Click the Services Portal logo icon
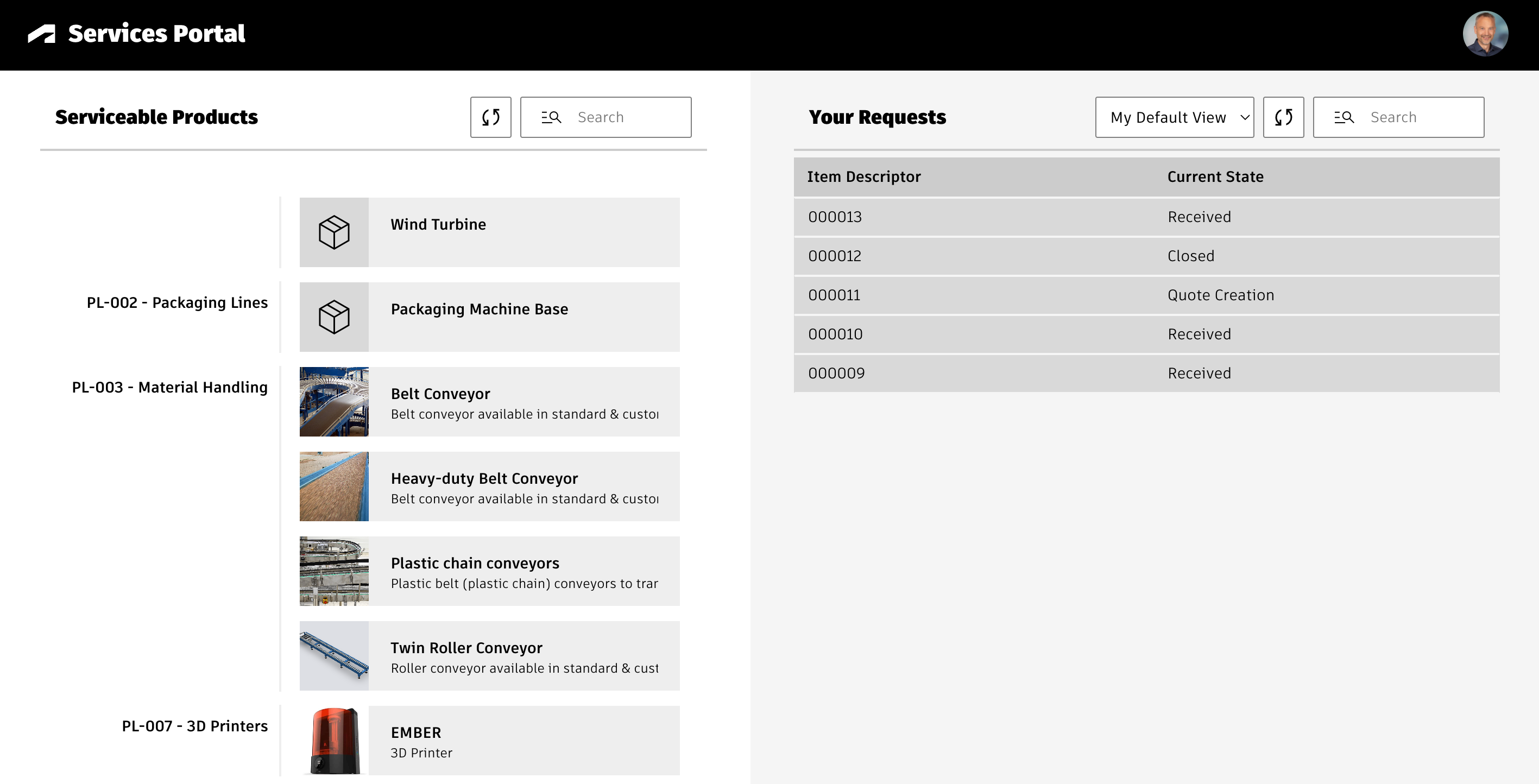 point(42,34)
